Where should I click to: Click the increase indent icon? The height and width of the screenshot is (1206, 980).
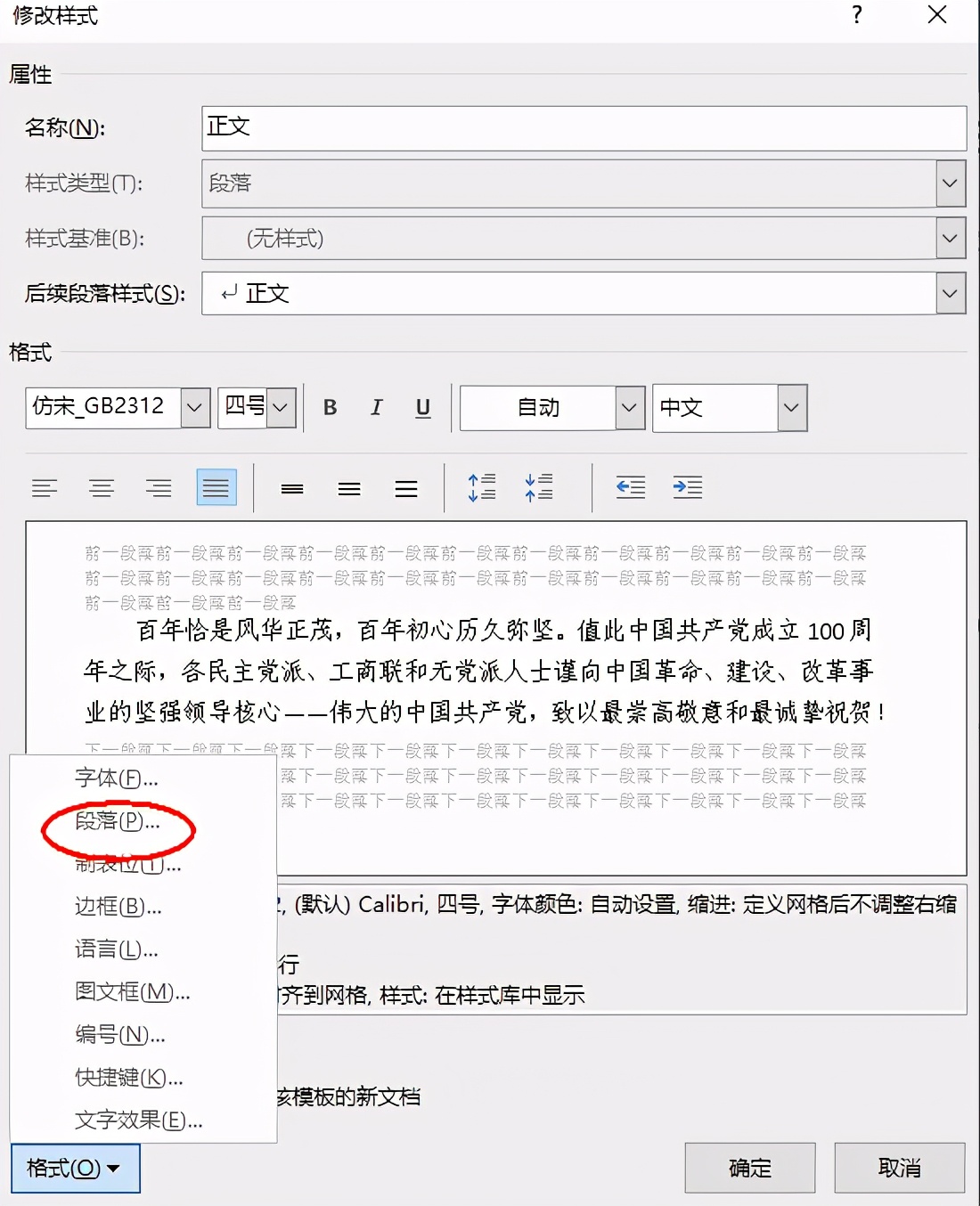688,486
